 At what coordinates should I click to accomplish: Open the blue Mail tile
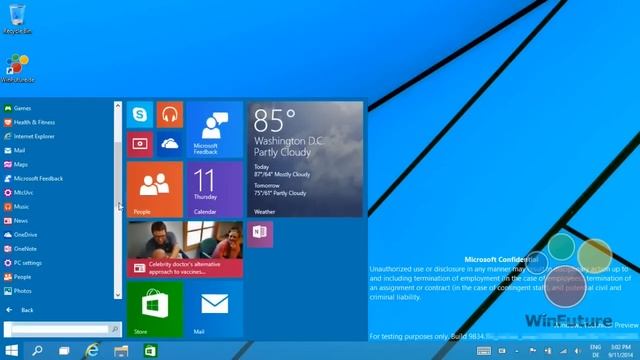(215, 309)
